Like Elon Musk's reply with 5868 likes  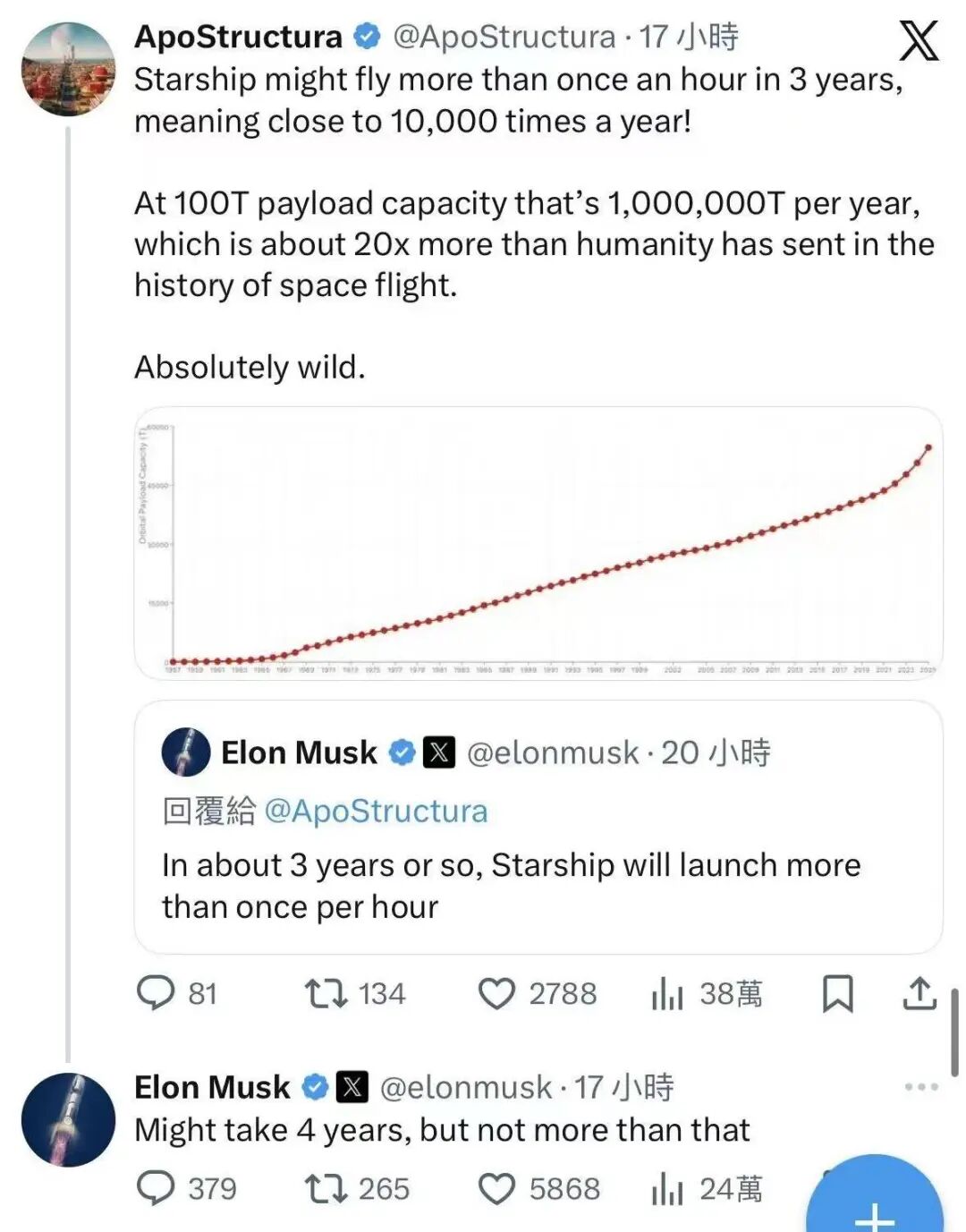coord(496,1188)
